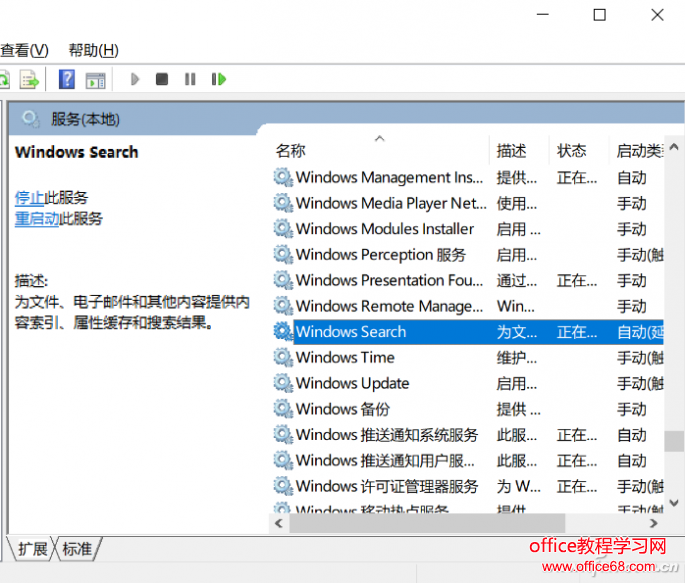This screenshot has width=685, height=583.
Task: Click the right arrow of horizontal scrollbar
Action: pyautogui.click(x=654, y=523)
